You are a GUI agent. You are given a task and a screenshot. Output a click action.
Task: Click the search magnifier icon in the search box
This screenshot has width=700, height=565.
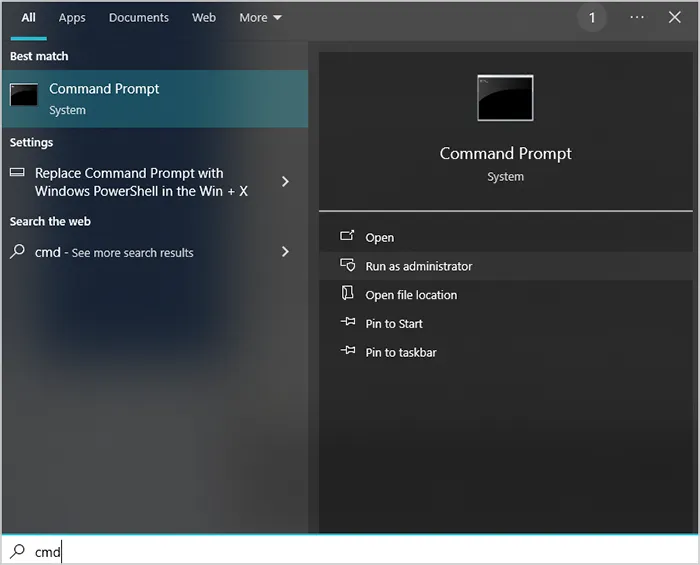[17, 551]
